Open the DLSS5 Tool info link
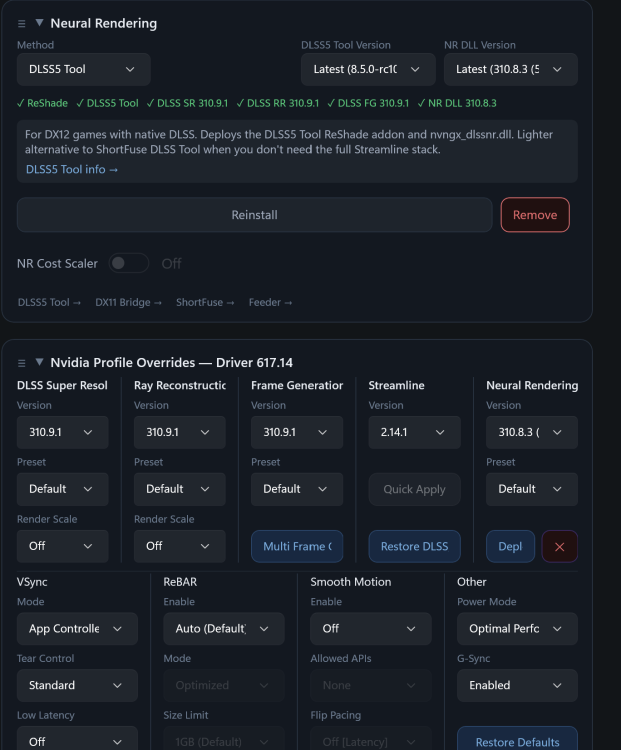Image resolution: width=621 pixels, height=750 pixels. click(x=71, y=169)
